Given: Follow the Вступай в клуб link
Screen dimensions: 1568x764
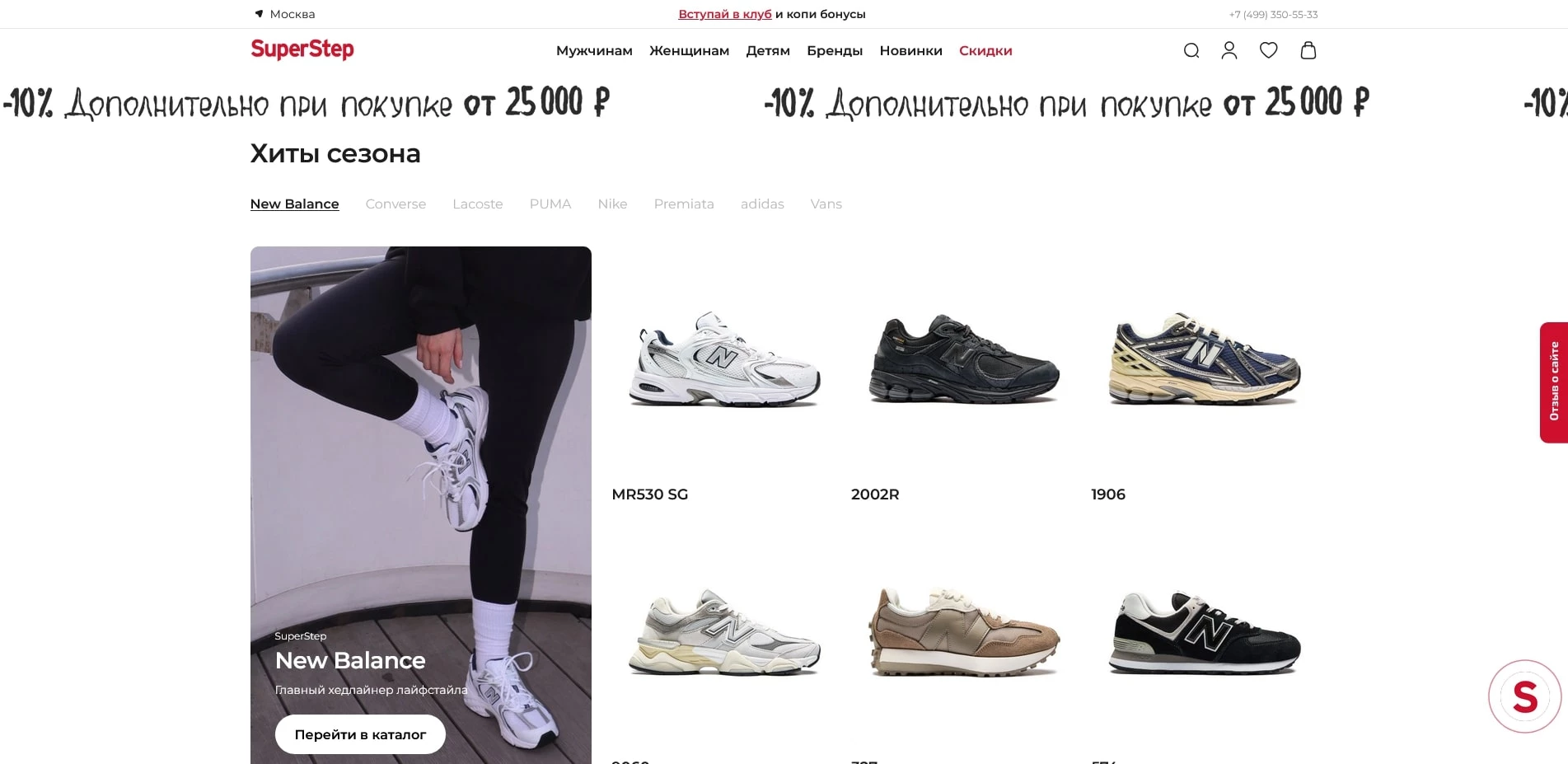Looking at the screenshot, I should tap(725, 14).
